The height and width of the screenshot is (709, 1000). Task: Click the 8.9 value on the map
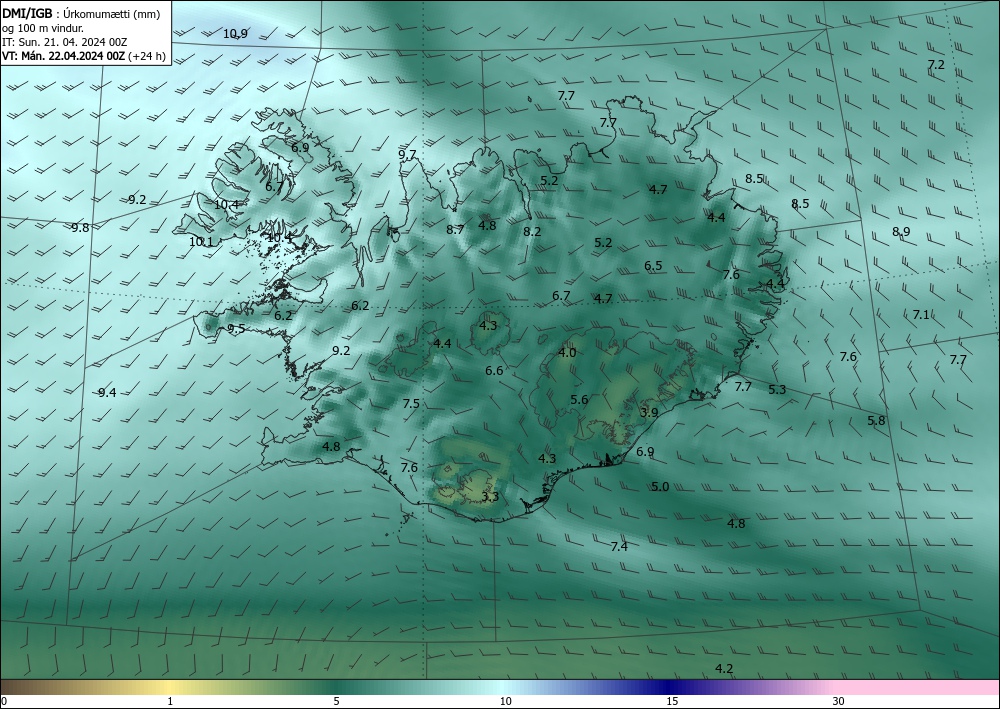(x=901, y=232)
